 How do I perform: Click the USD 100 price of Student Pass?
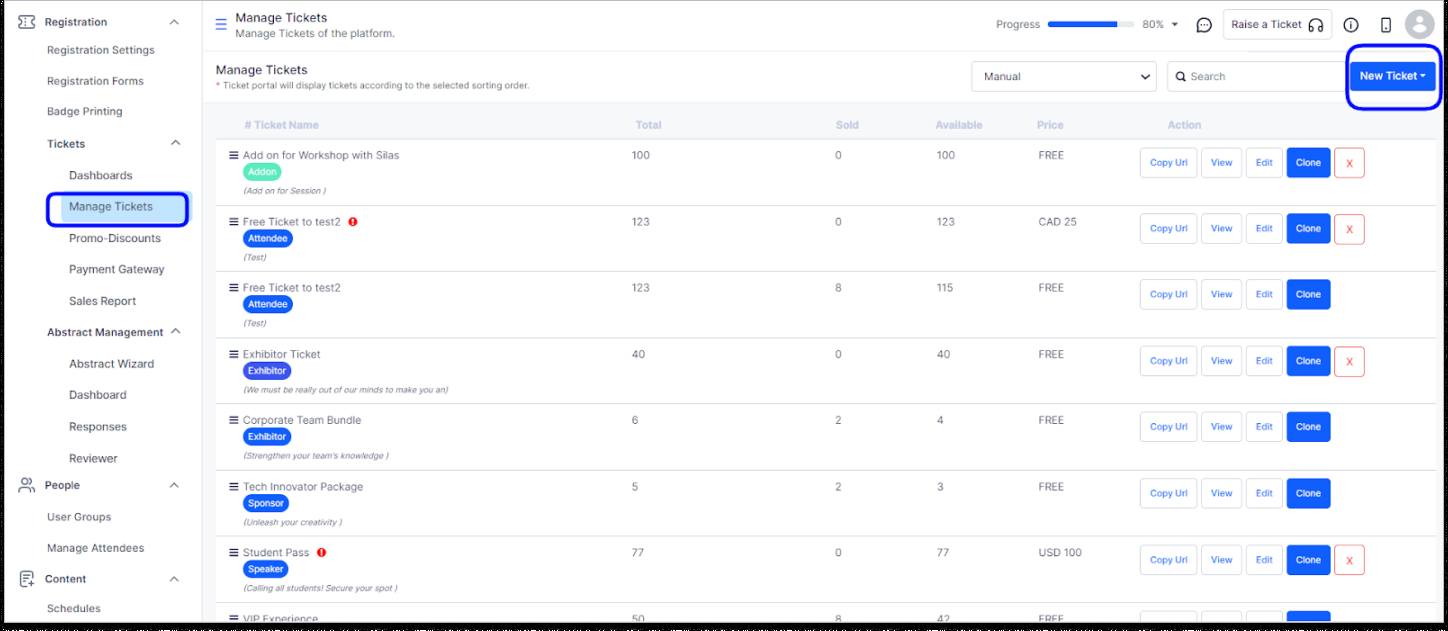pos(1062,553)
